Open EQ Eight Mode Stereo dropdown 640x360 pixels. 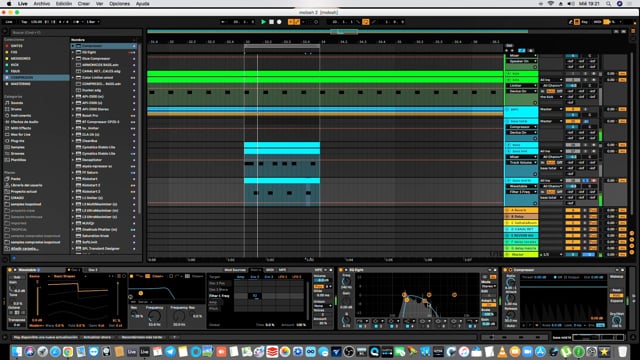click(x=489, y=286)
